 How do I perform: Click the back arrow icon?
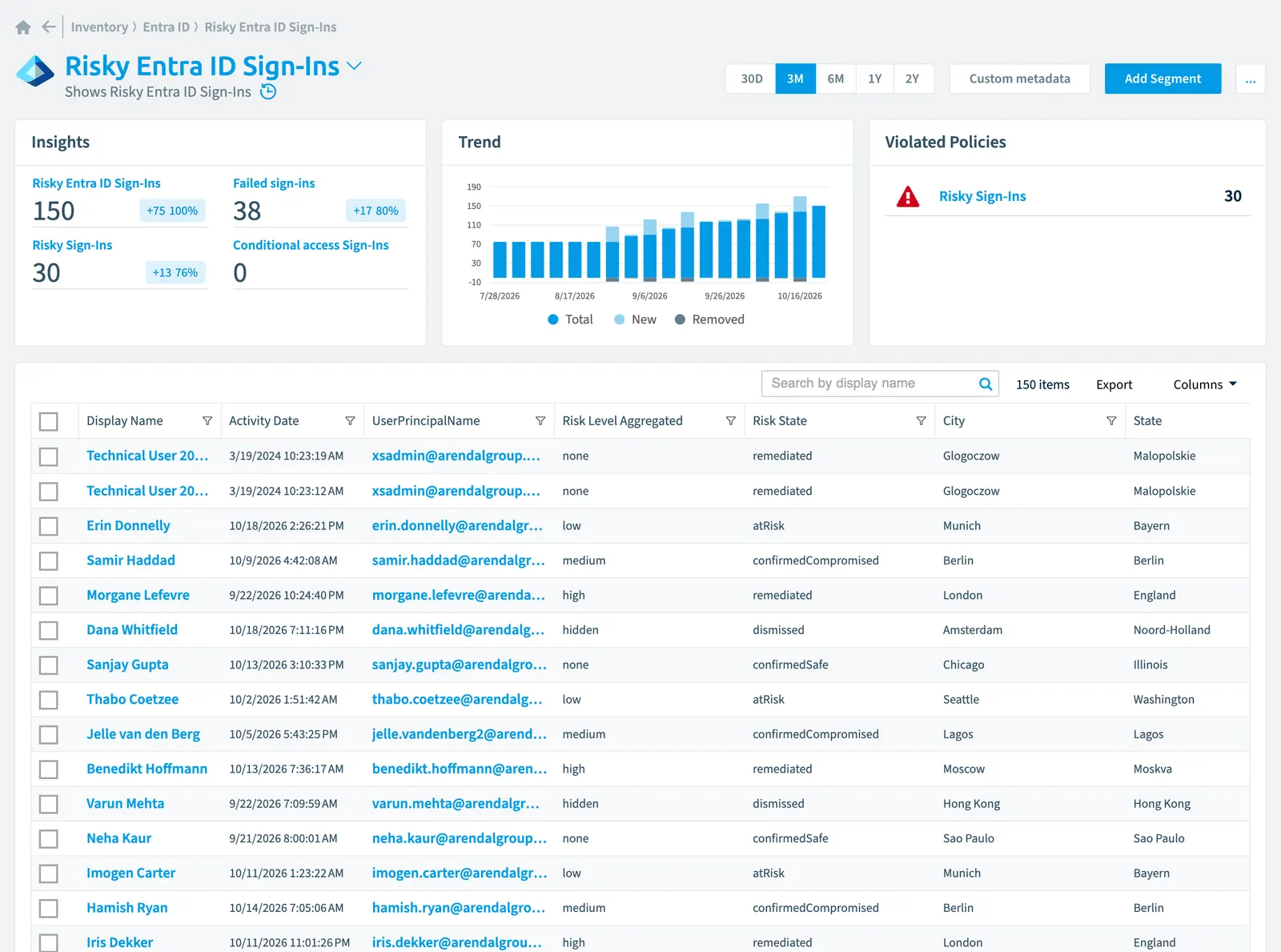click(49, 27)
